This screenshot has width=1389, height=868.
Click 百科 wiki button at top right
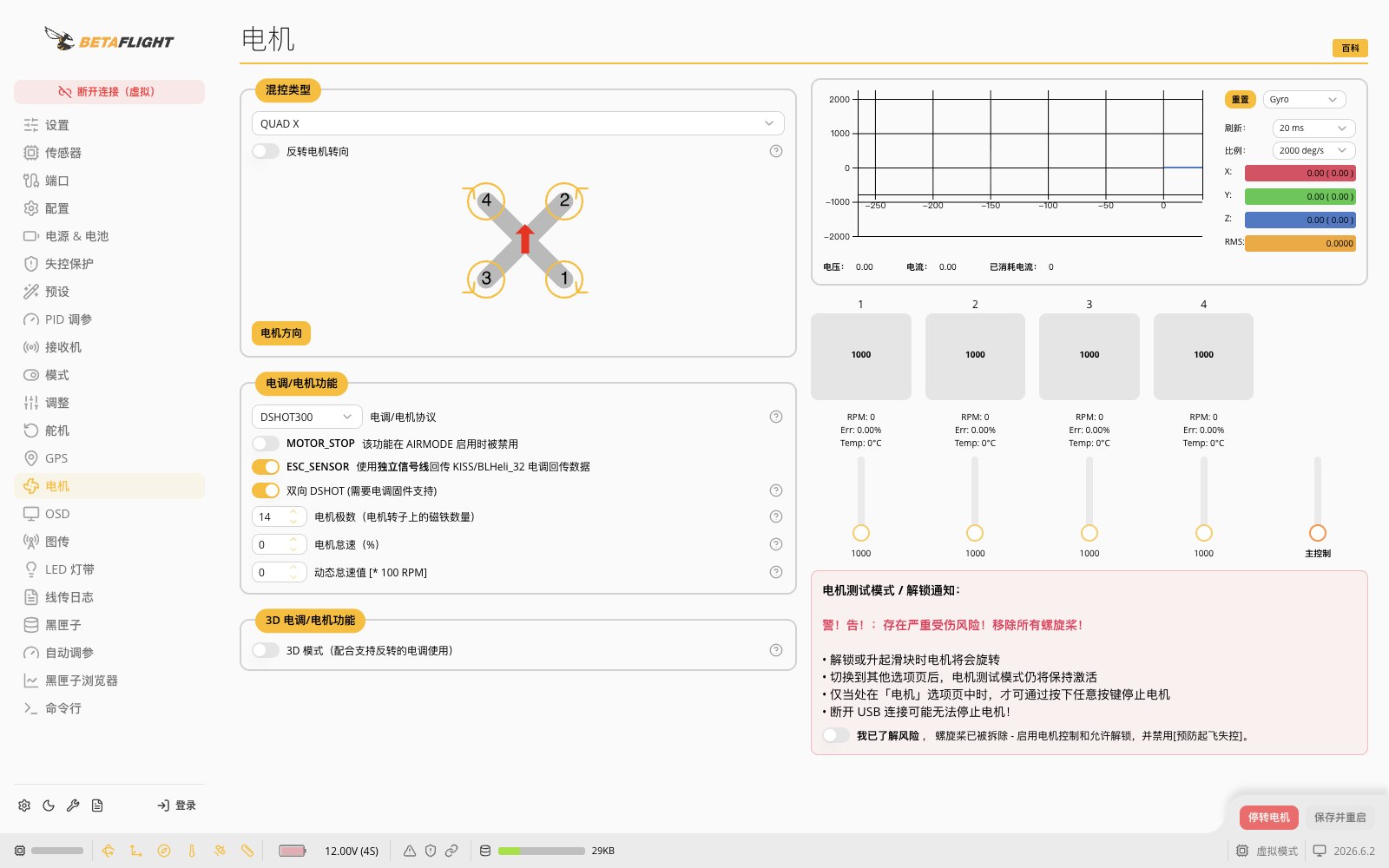click(x=1350, y=49)
